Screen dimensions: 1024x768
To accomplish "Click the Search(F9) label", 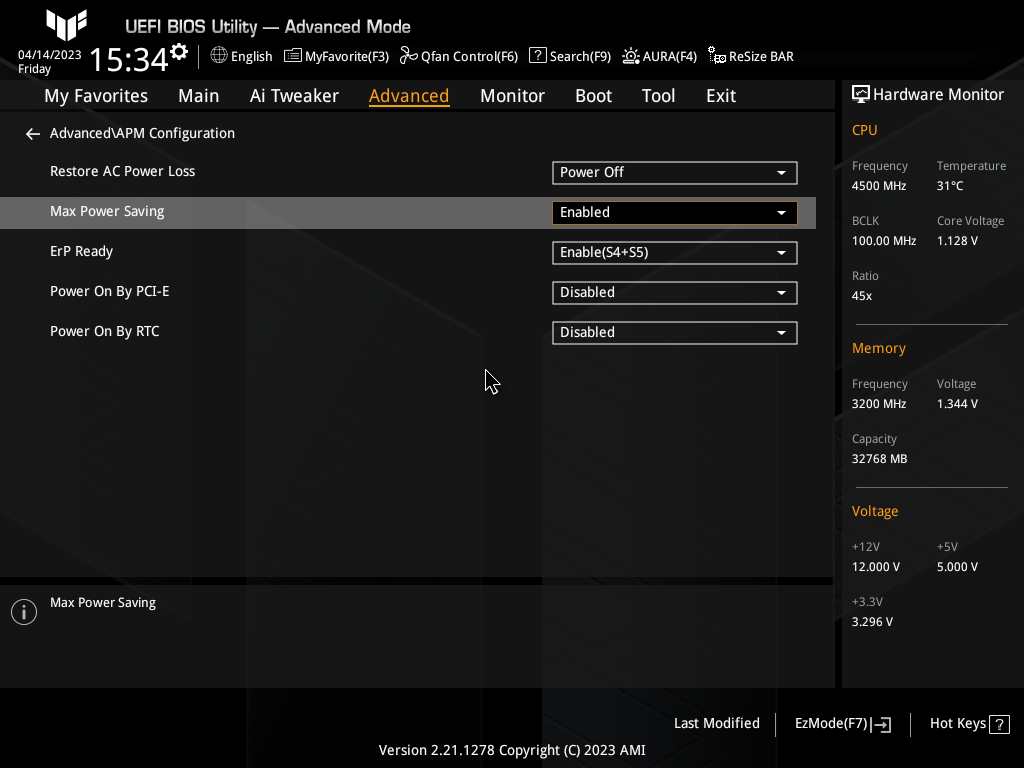I will pyautogui.click(x=580, y=57).
